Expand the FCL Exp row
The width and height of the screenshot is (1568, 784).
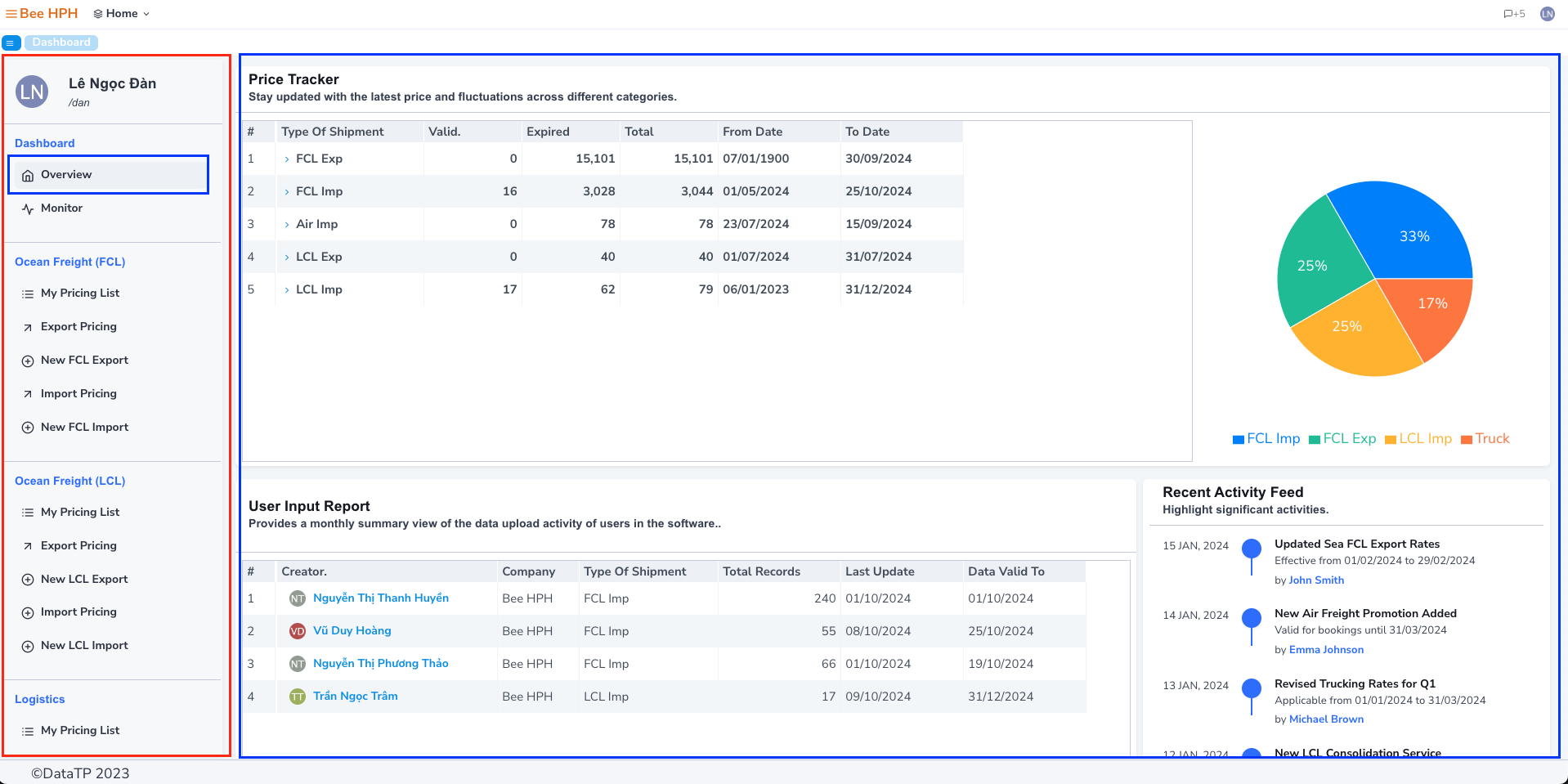click(x=287, y=159)
